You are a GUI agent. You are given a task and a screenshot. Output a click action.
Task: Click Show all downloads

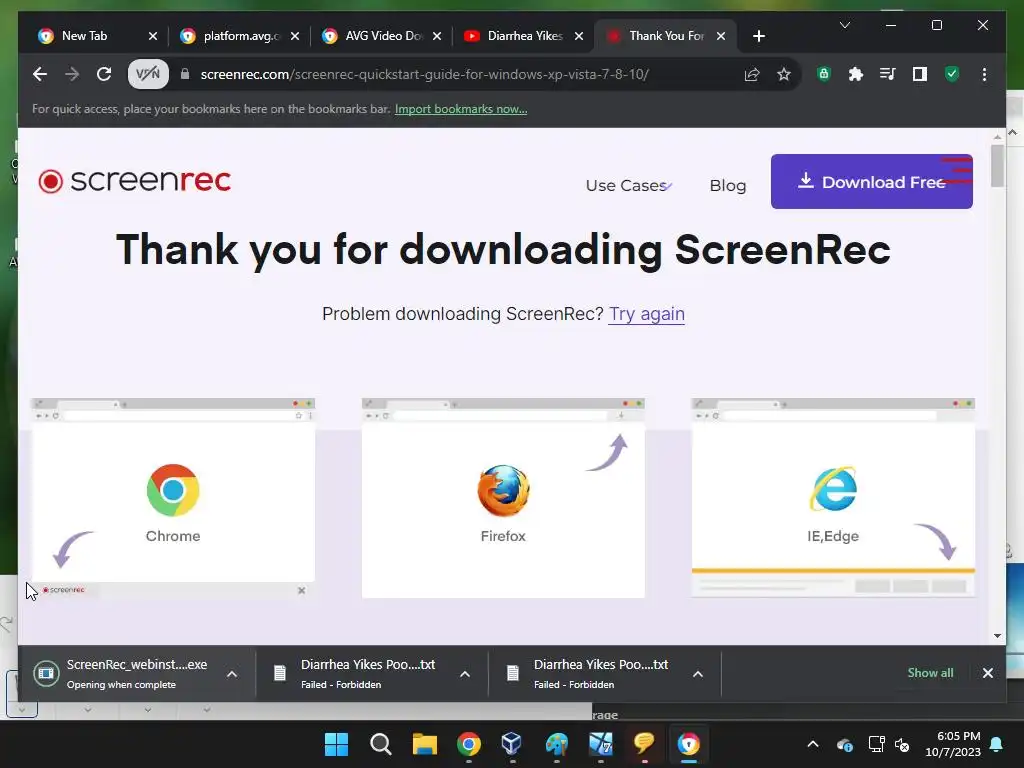coord(930,673)
